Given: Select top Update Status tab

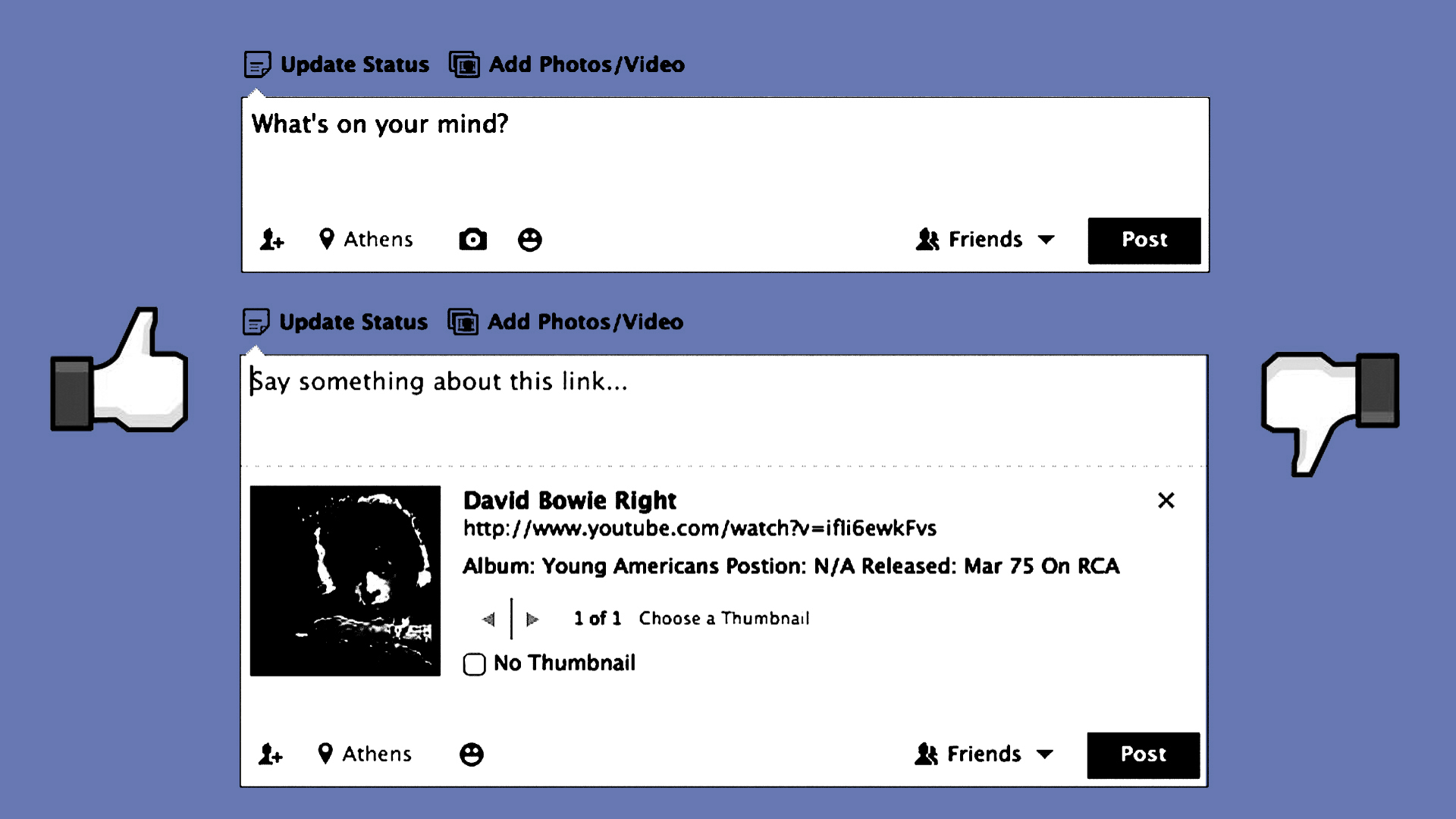Looking at the screenshot, I should tap(337, 64).
